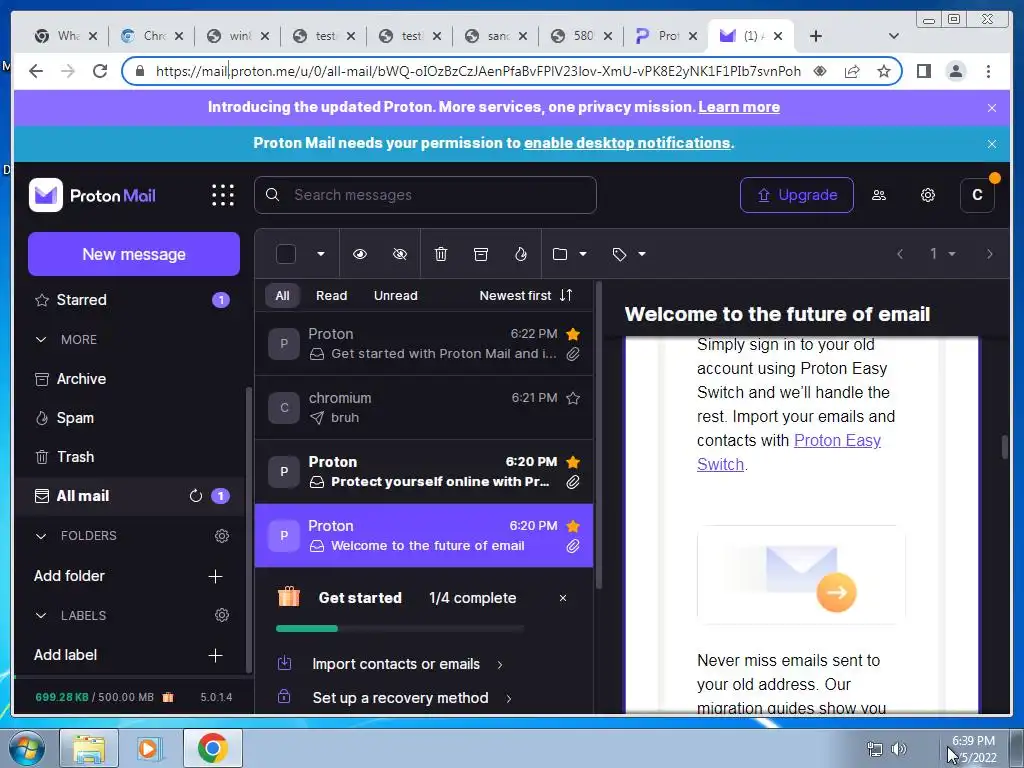Viewport: 1024px width, 768px height.
Task: Filter list by Read messages
Action: click(x=332, y=295)
